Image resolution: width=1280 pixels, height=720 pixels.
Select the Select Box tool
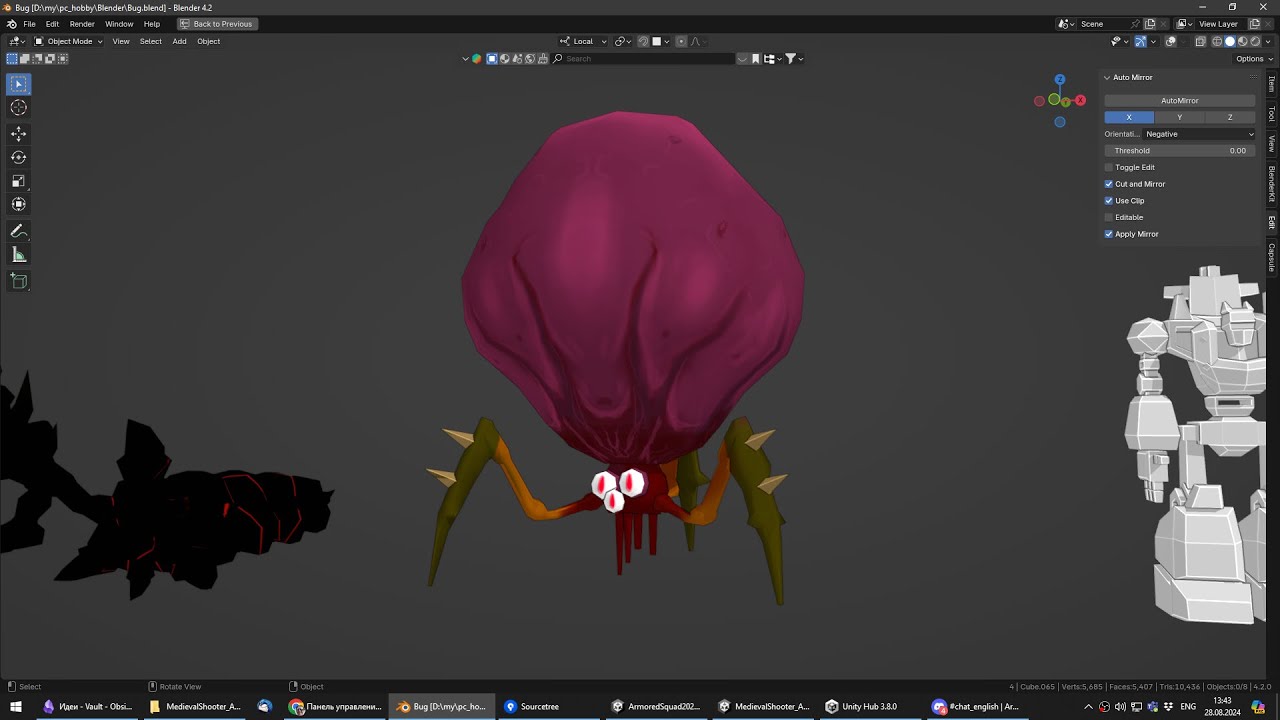(19, 84)
